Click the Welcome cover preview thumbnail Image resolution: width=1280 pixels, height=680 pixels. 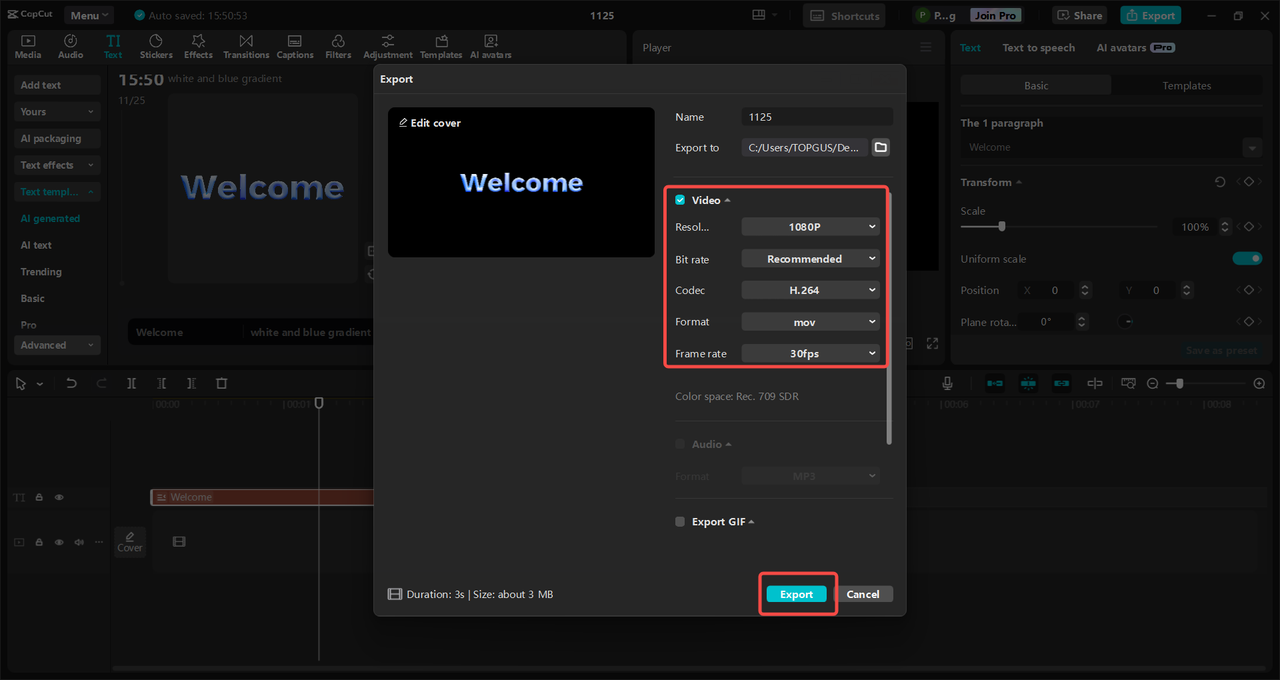tap(521, 182)
